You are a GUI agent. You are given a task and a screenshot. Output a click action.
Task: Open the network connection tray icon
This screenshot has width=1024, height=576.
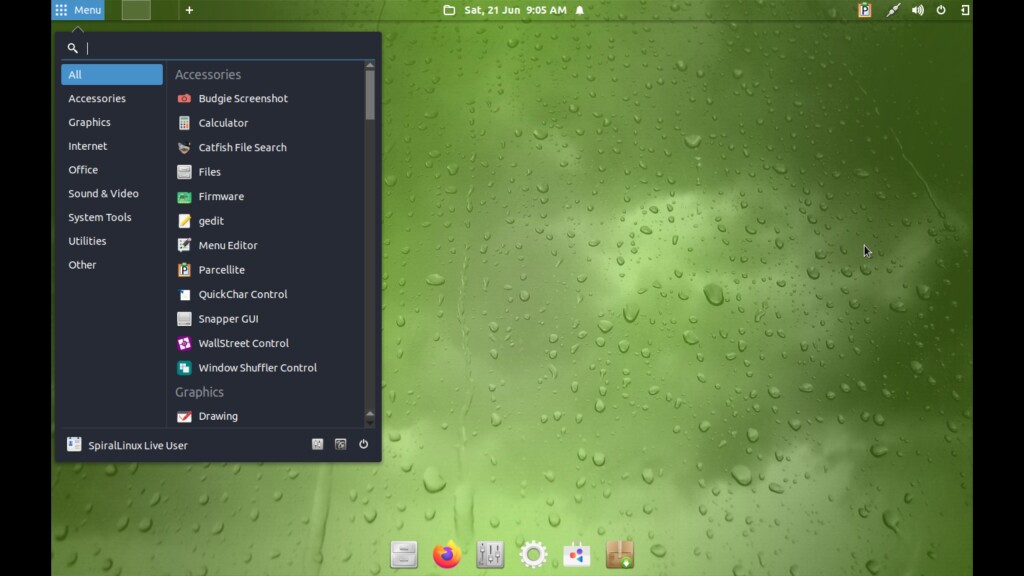[x=893, y=10]
